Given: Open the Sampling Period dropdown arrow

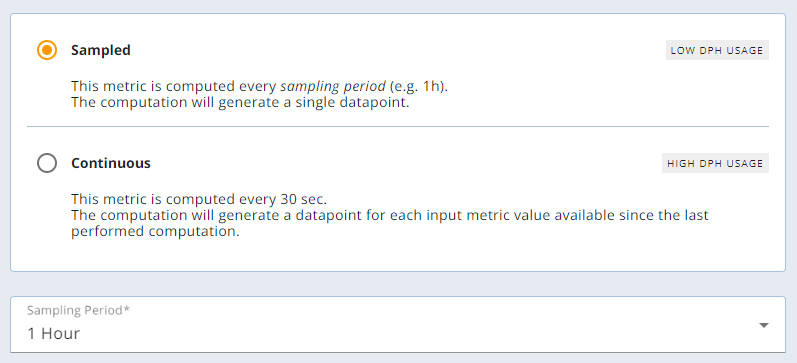Looking at the screenshot, I should point(763,325).
